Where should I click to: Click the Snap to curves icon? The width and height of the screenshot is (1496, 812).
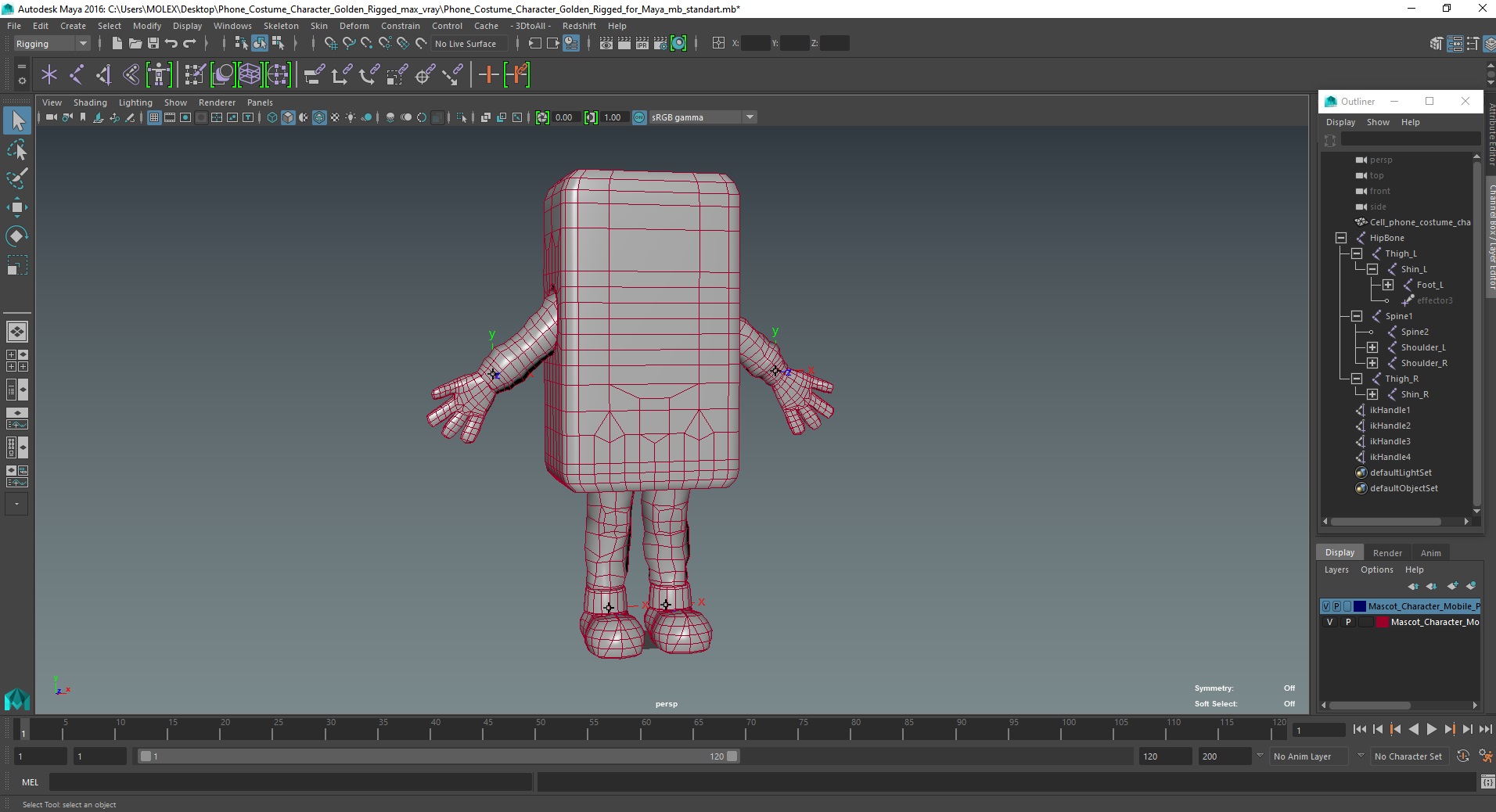(x=348, y=44)
